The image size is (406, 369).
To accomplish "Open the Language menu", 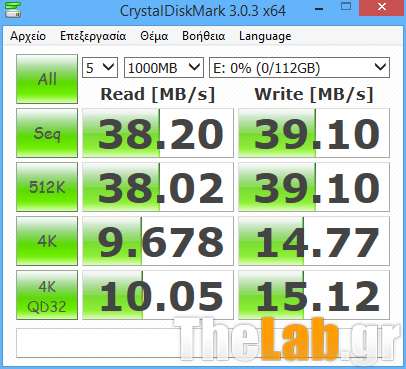I will [x=265, y=36].
